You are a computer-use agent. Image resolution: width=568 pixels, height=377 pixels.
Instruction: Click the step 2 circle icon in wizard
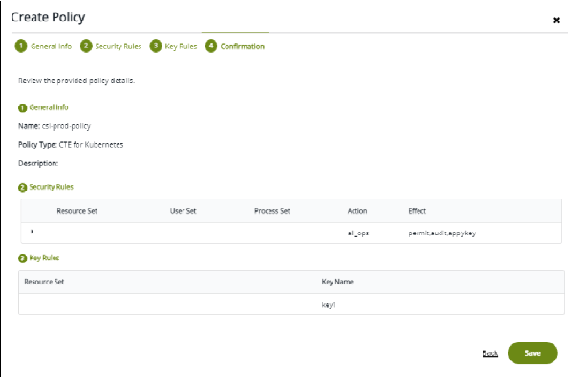(86, 46)
